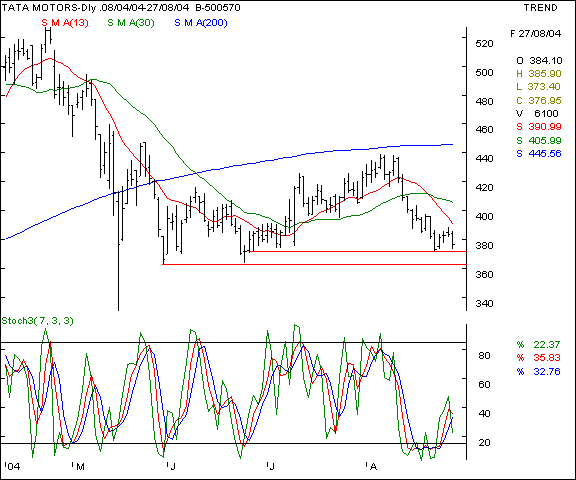Select the stochastic value 35.83
Viewport: 576px width, 480px height.
point(547,358)
